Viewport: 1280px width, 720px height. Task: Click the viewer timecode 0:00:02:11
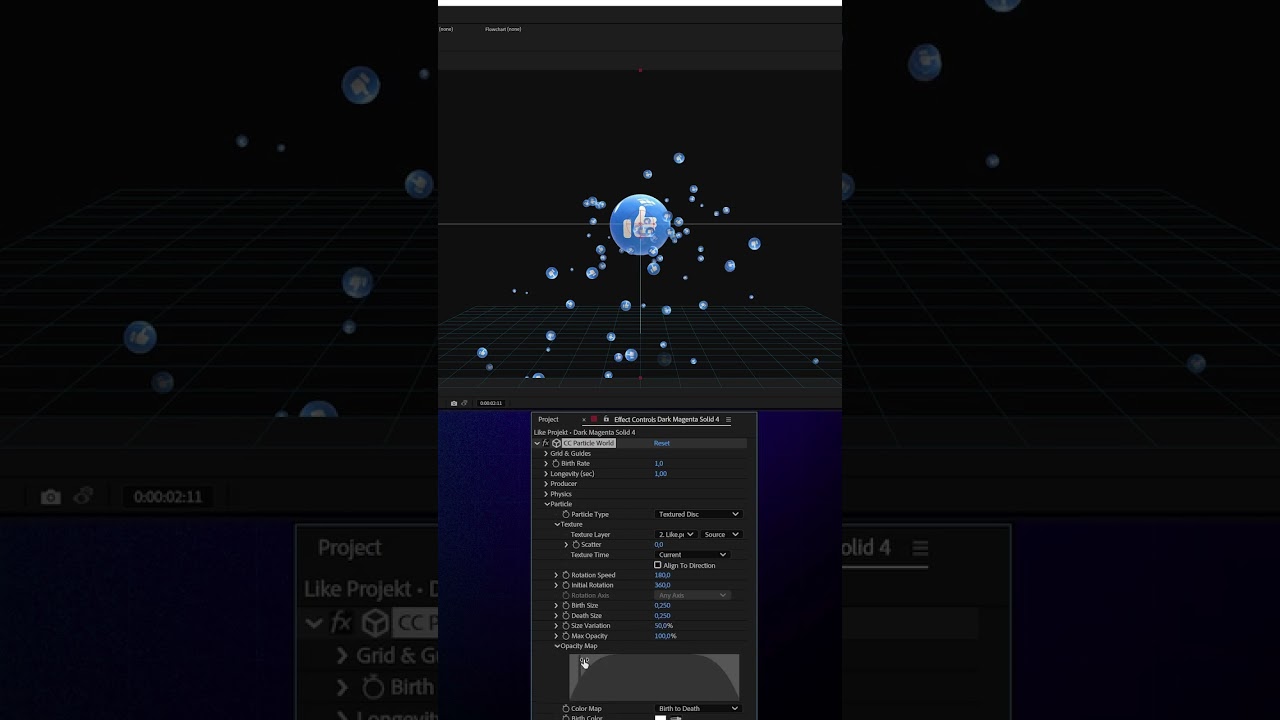pyautogui.click(x=491, y=403)
